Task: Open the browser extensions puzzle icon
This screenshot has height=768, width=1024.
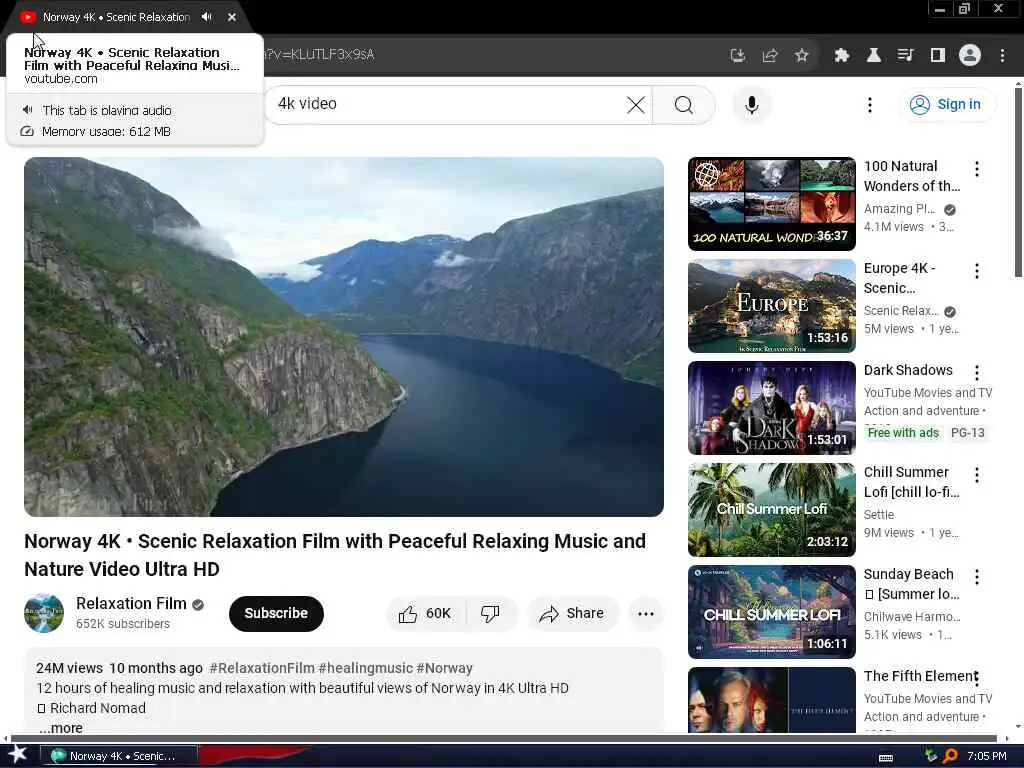Action: point(842,56)
